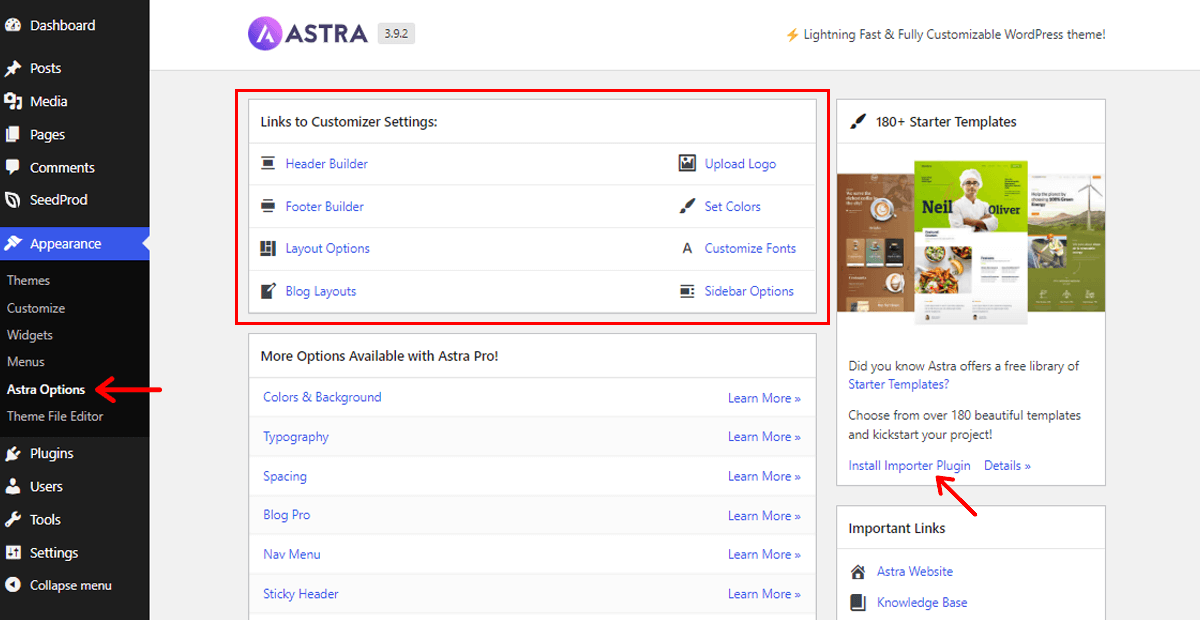Open the Header Builder link

tap(327, 164)
